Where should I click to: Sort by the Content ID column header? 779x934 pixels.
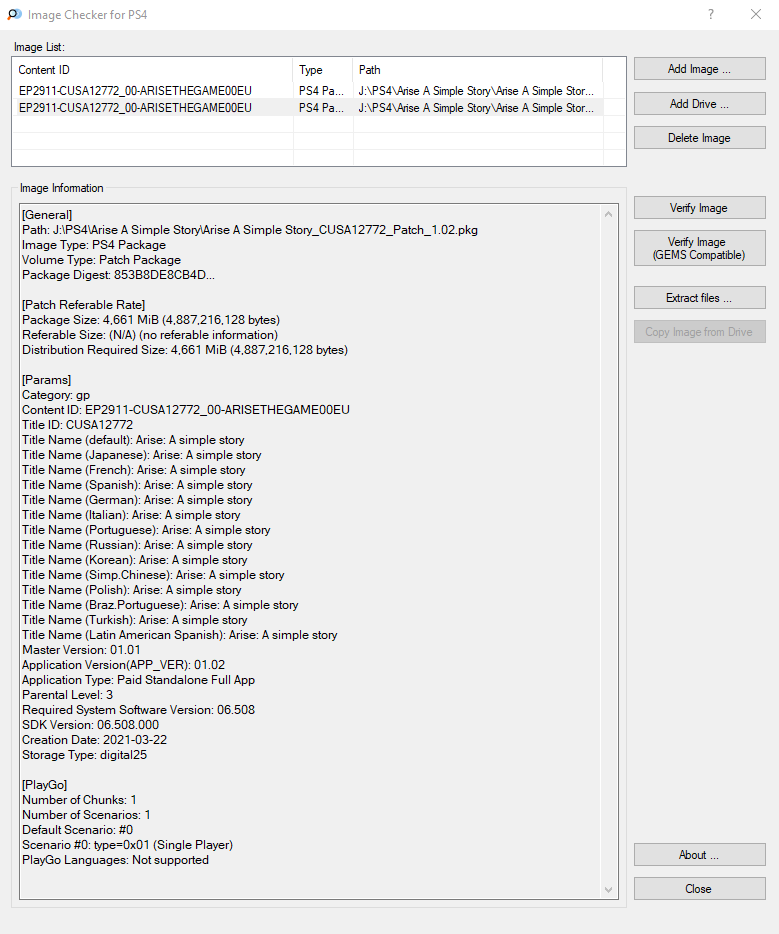[x=152, y=70]
